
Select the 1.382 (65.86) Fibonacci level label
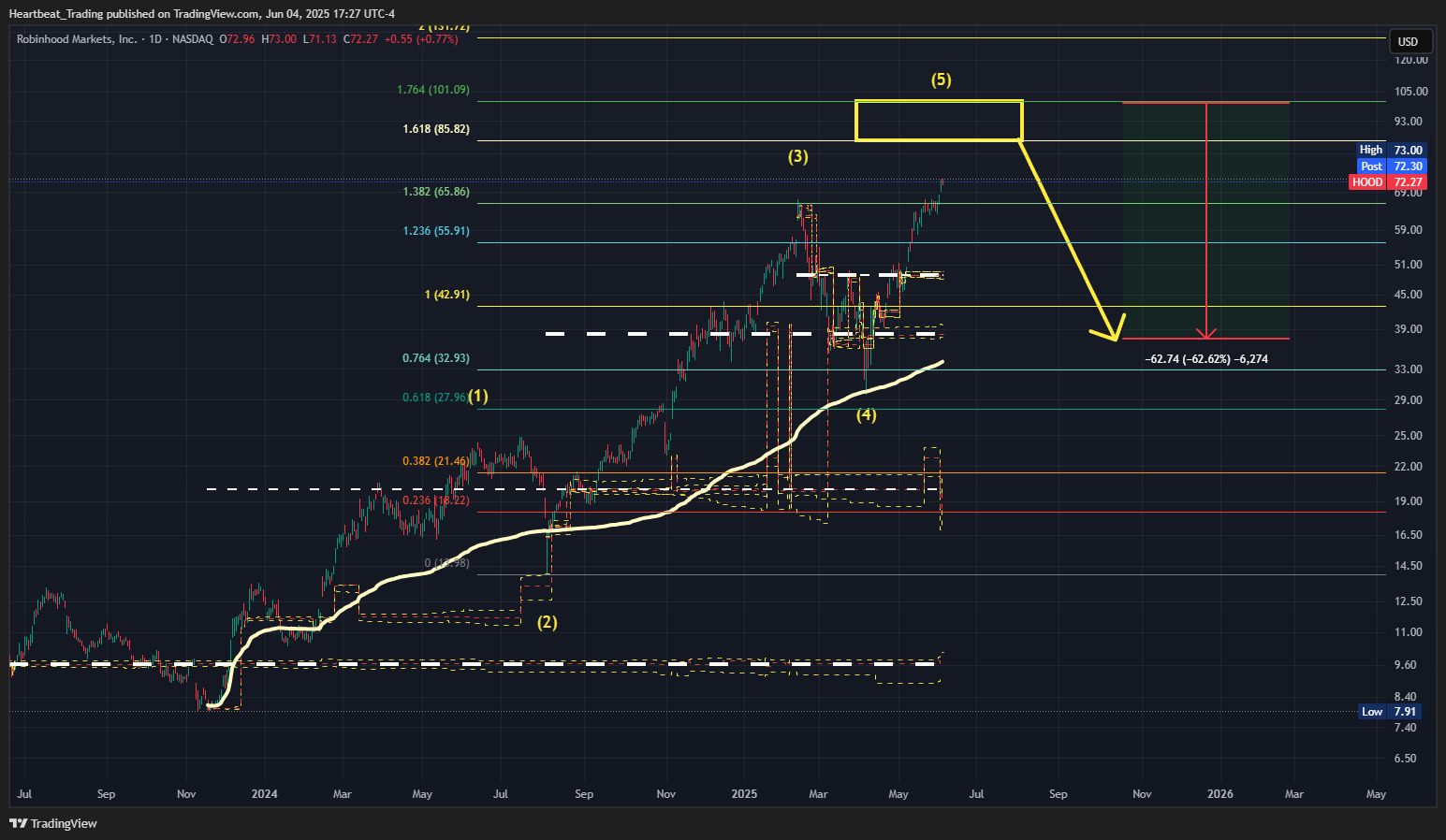point(436,192)
